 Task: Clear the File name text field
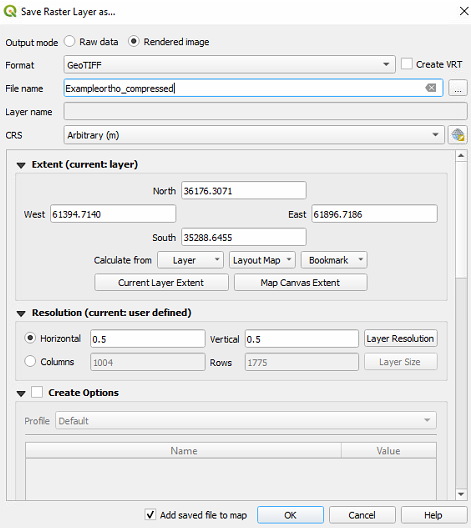(x=430, y=88)
